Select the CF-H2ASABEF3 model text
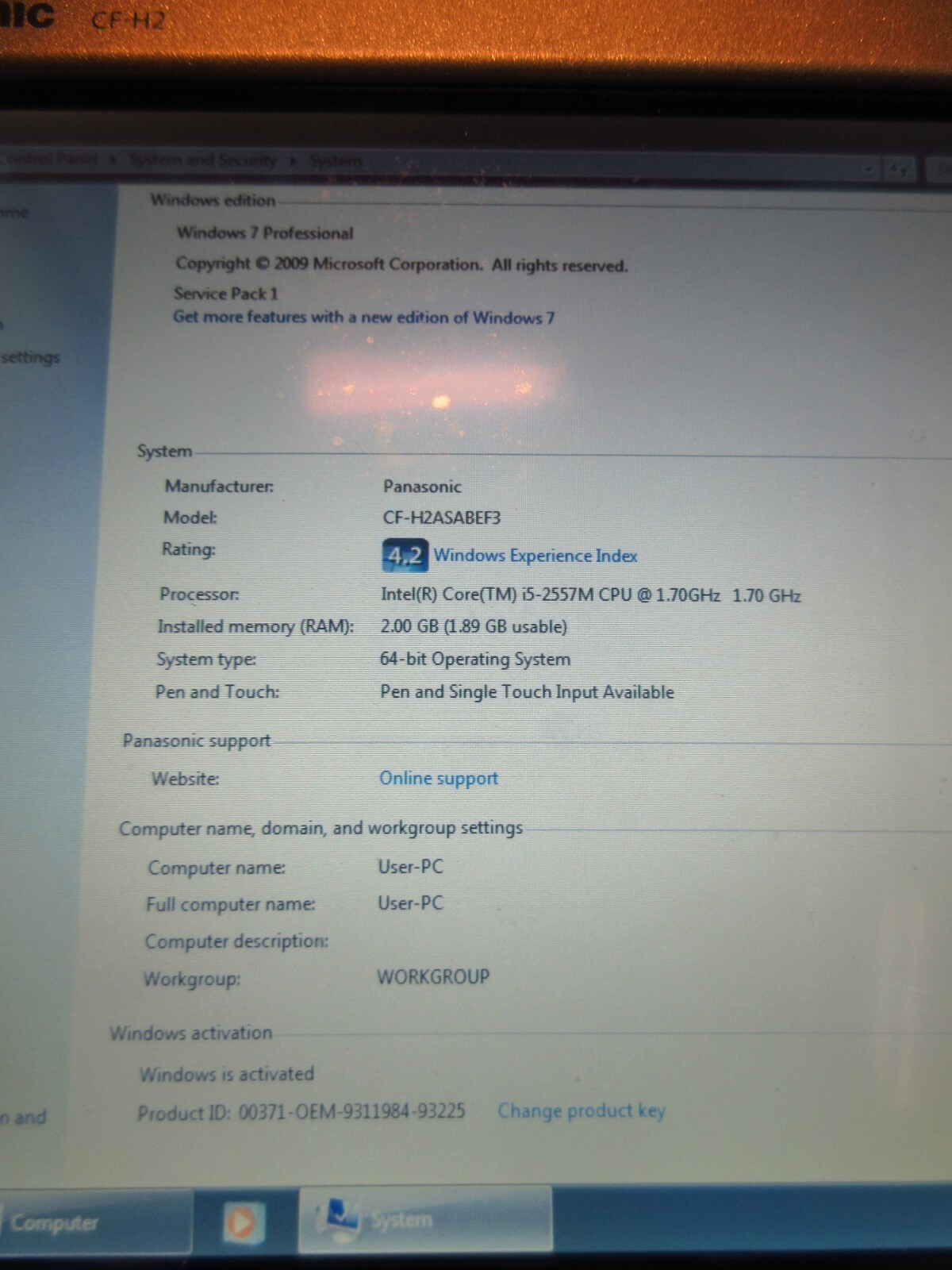The width and height of the screenshot is (952, 1270). [442, 518]
